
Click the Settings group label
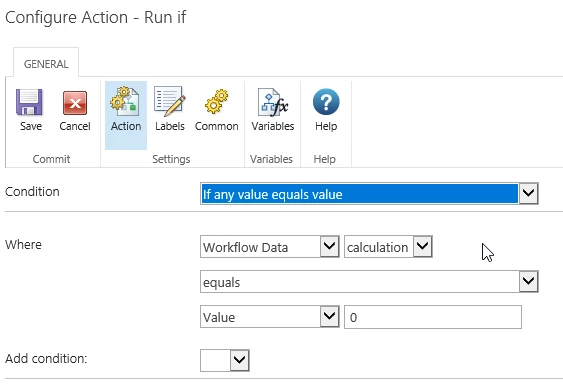click(171, 159)
